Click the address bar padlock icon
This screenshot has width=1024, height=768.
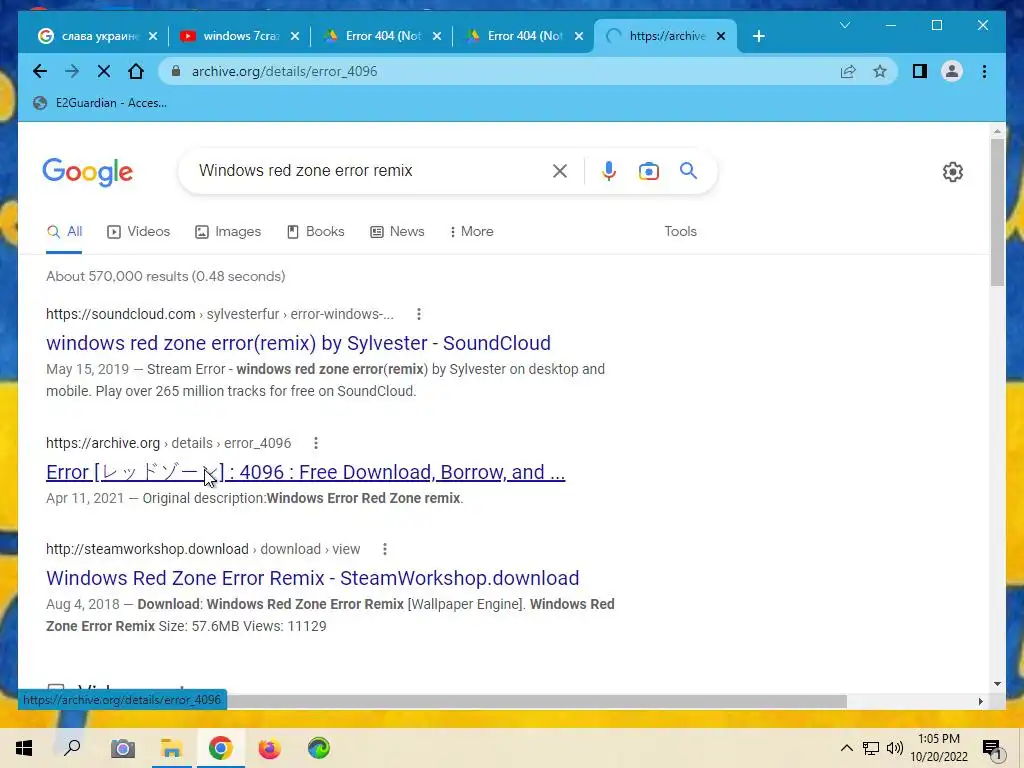click(x=176, y=71)
